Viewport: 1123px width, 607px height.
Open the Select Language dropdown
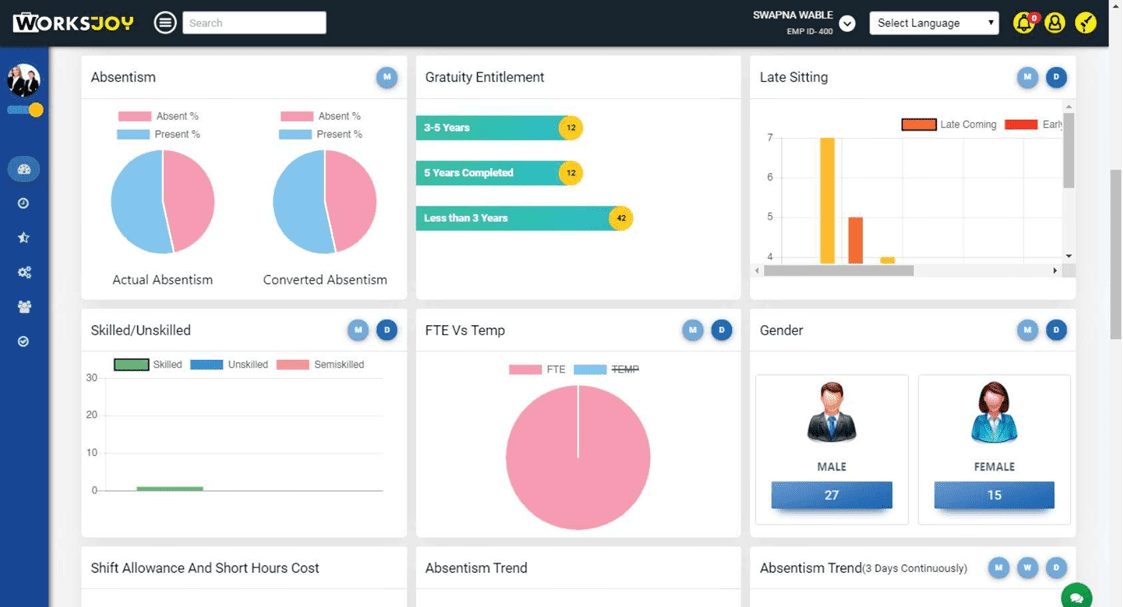coord(934,23)
